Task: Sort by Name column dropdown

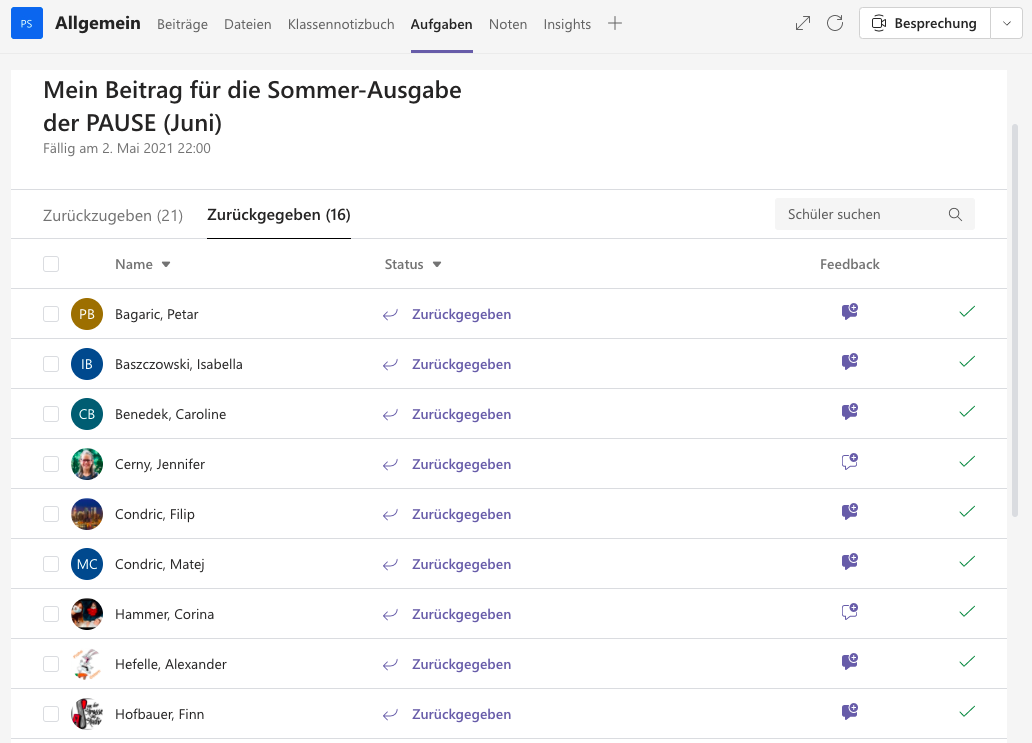Action: pyautogui.click(x=166, y=265)
